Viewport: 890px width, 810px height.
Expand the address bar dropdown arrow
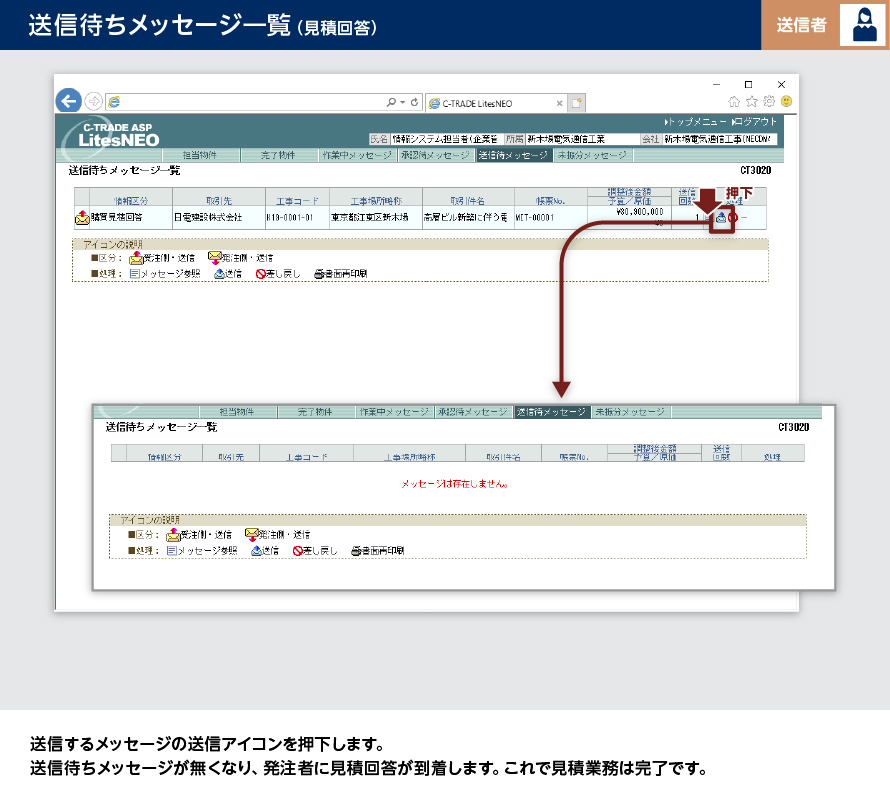[x=402, y=102]
